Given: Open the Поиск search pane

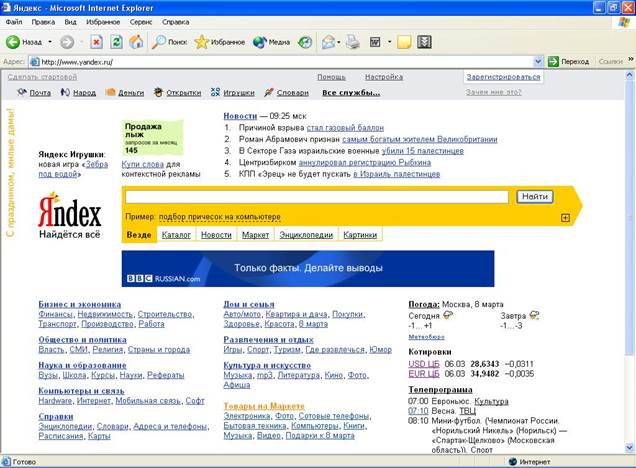Looking at the screenshot, I should pos(170,42).
